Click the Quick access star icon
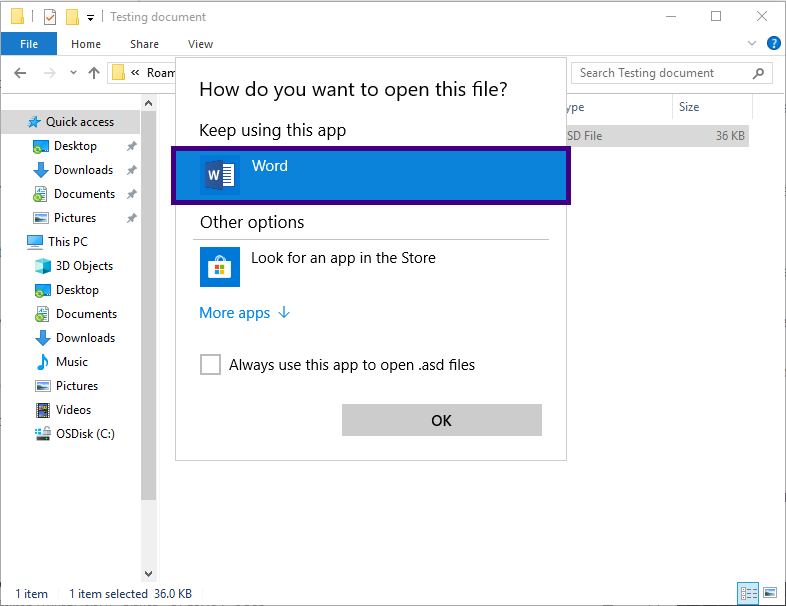 (x=34, y=122)
